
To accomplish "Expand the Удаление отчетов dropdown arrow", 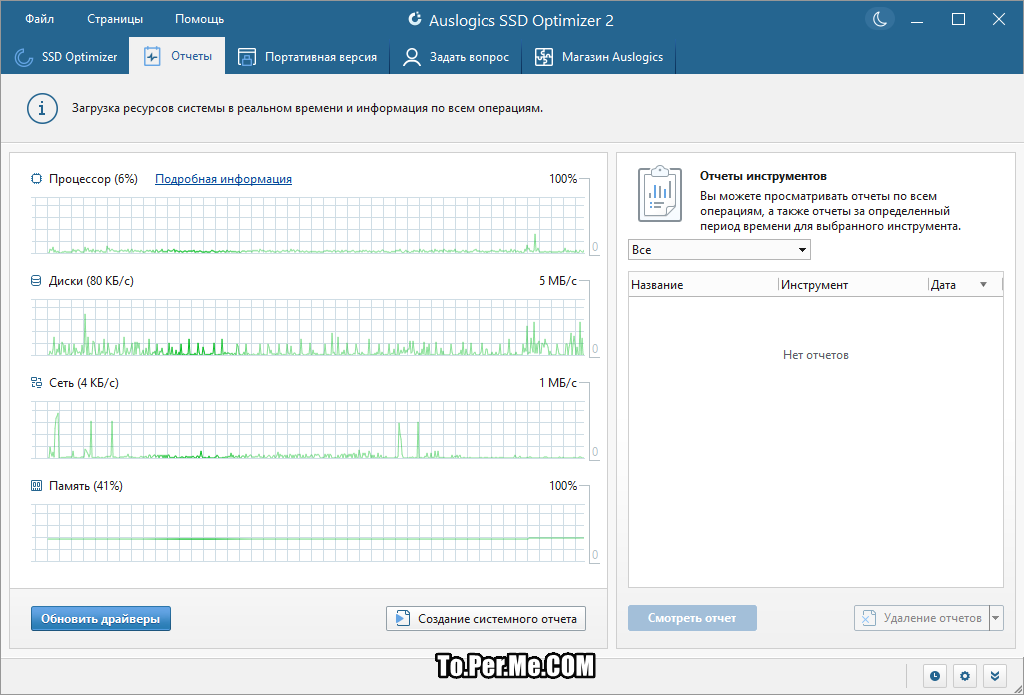I will pyautogui.click(x=995, y=618).
